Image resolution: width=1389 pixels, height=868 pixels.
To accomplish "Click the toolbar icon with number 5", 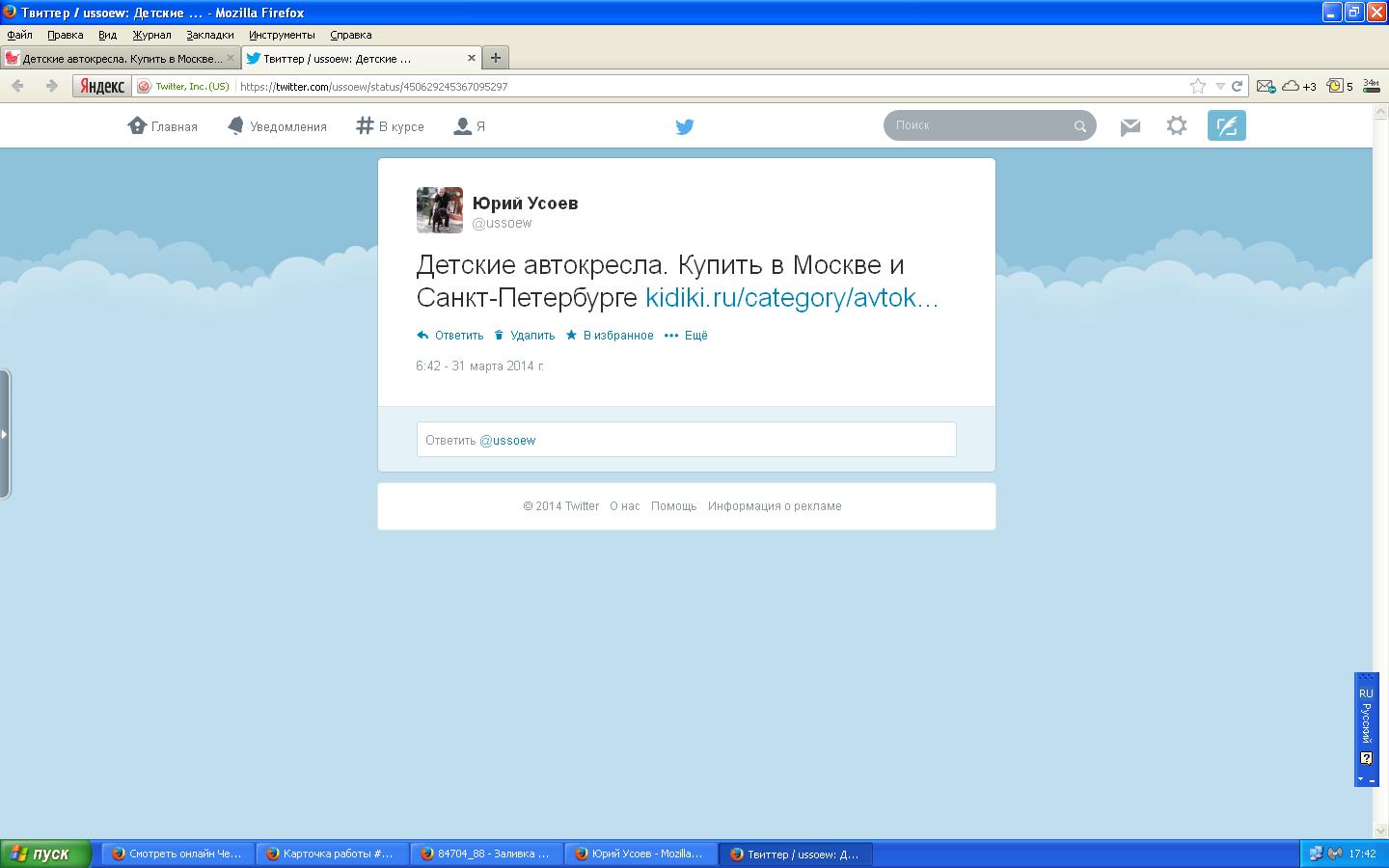I will tap(1340, 86).
